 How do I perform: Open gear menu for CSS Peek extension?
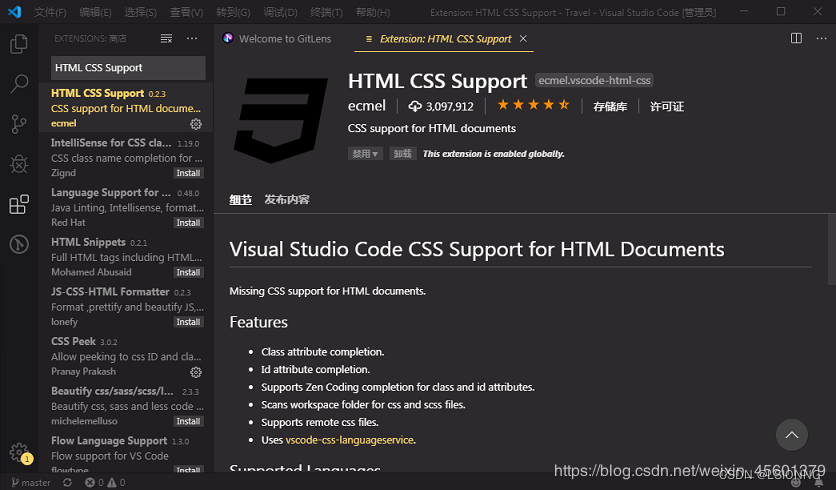[x=196, y=372]
